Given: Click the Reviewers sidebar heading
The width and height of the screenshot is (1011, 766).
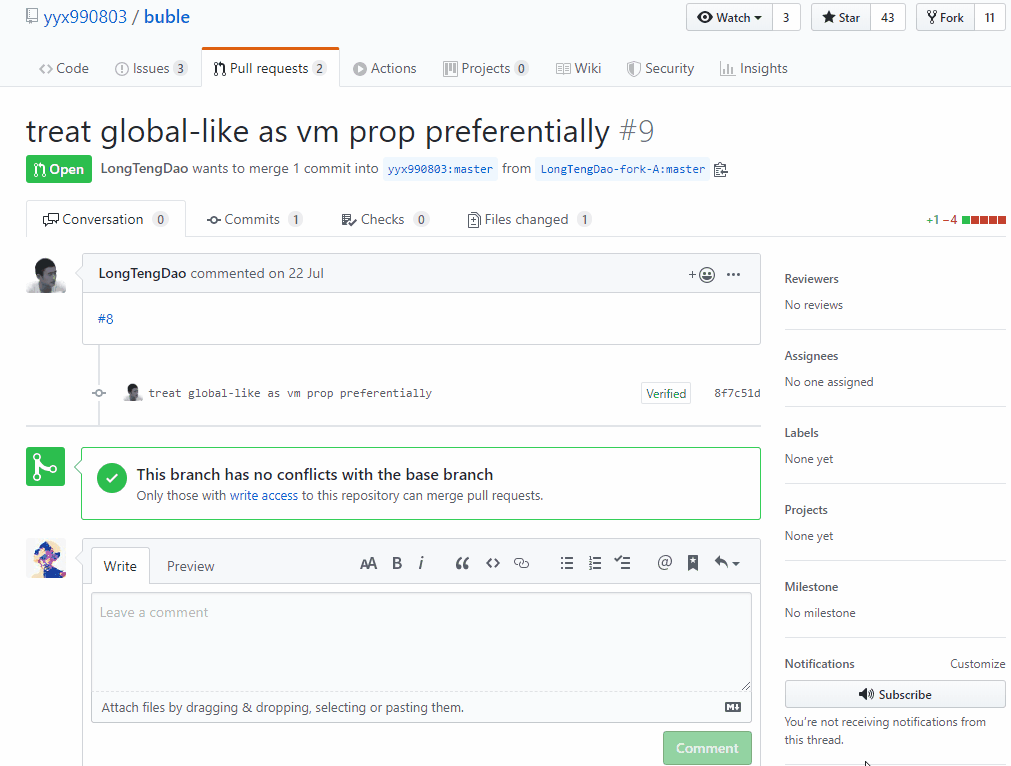Looking at the screenshot, I should tap(811, 279).
